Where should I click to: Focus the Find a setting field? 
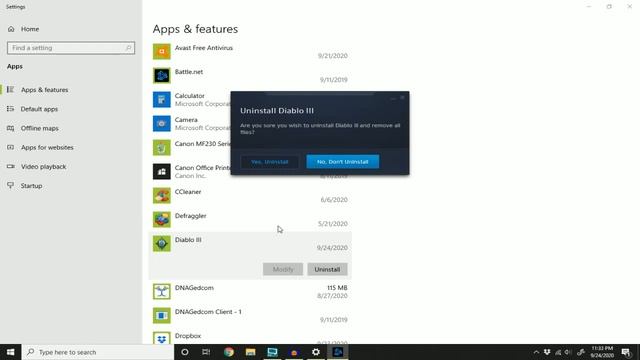tap(71, 48)
